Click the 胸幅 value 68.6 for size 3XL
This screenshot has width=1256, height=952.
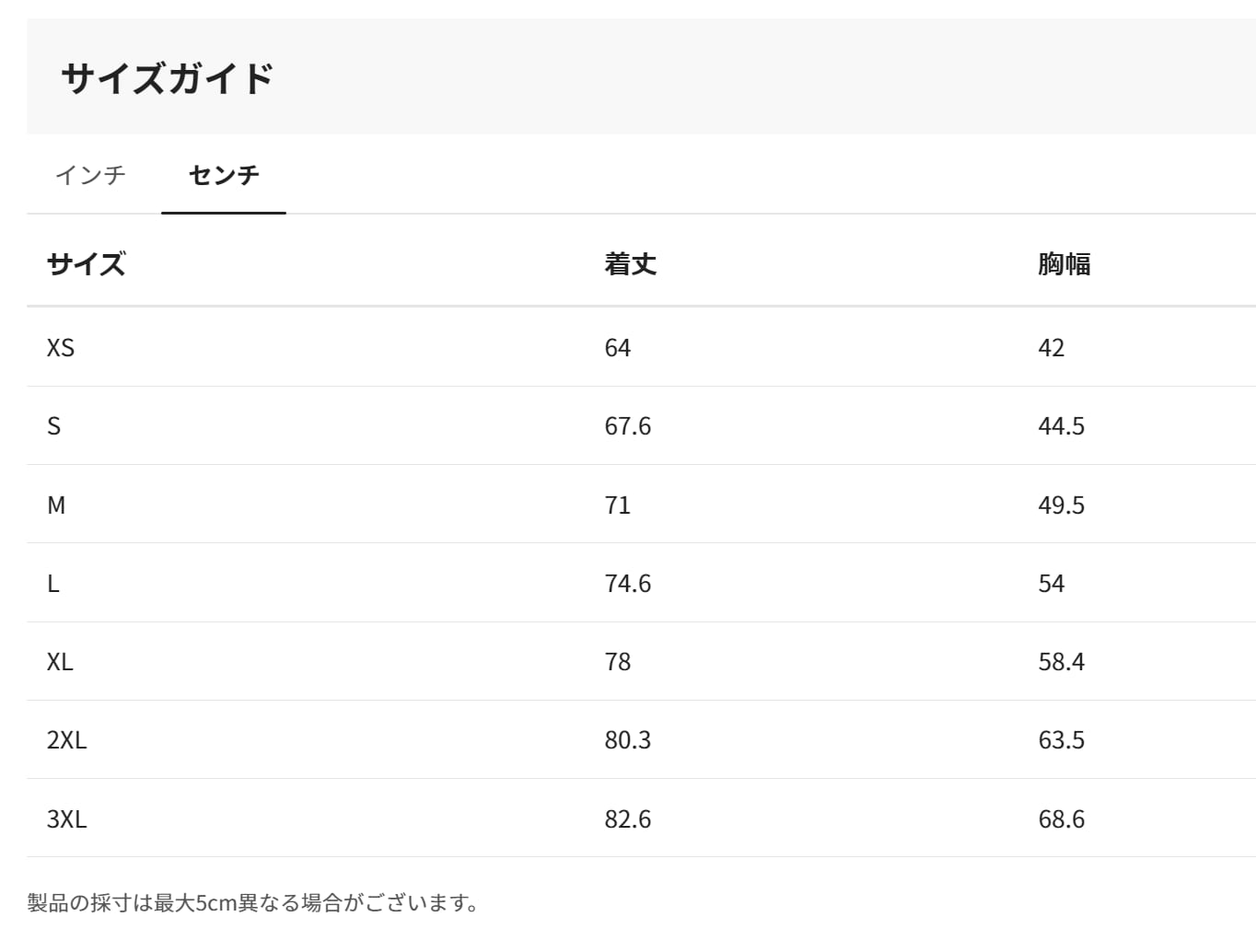click(1061, 819)
